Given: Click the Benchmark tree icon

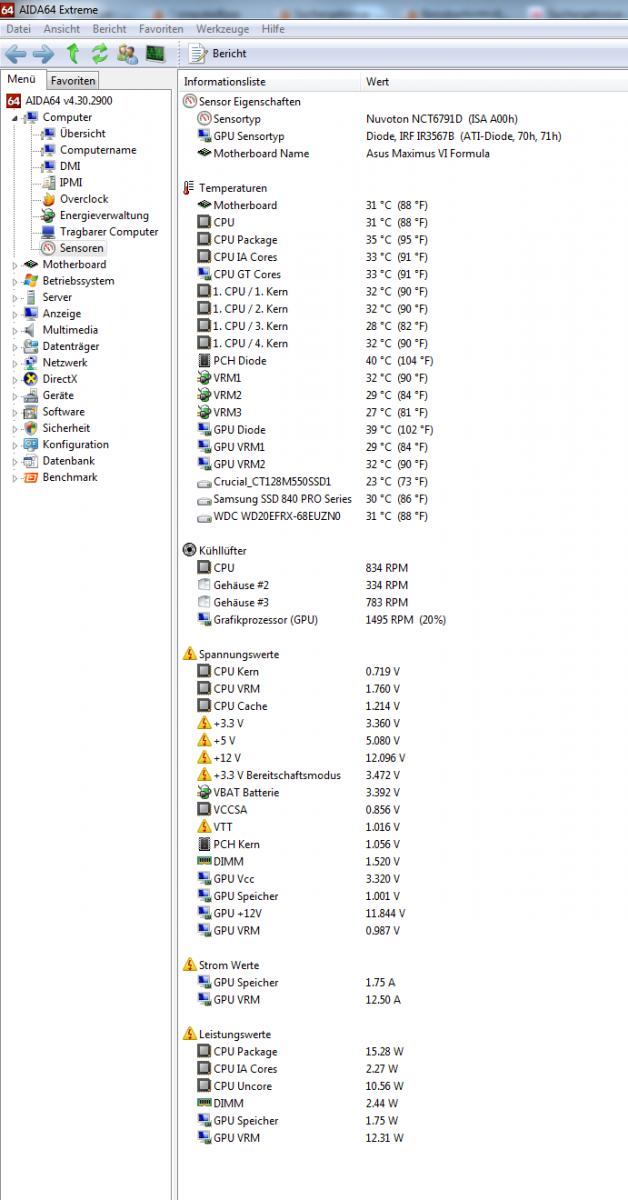Looking at the screenshot, I should coord(31,477).
